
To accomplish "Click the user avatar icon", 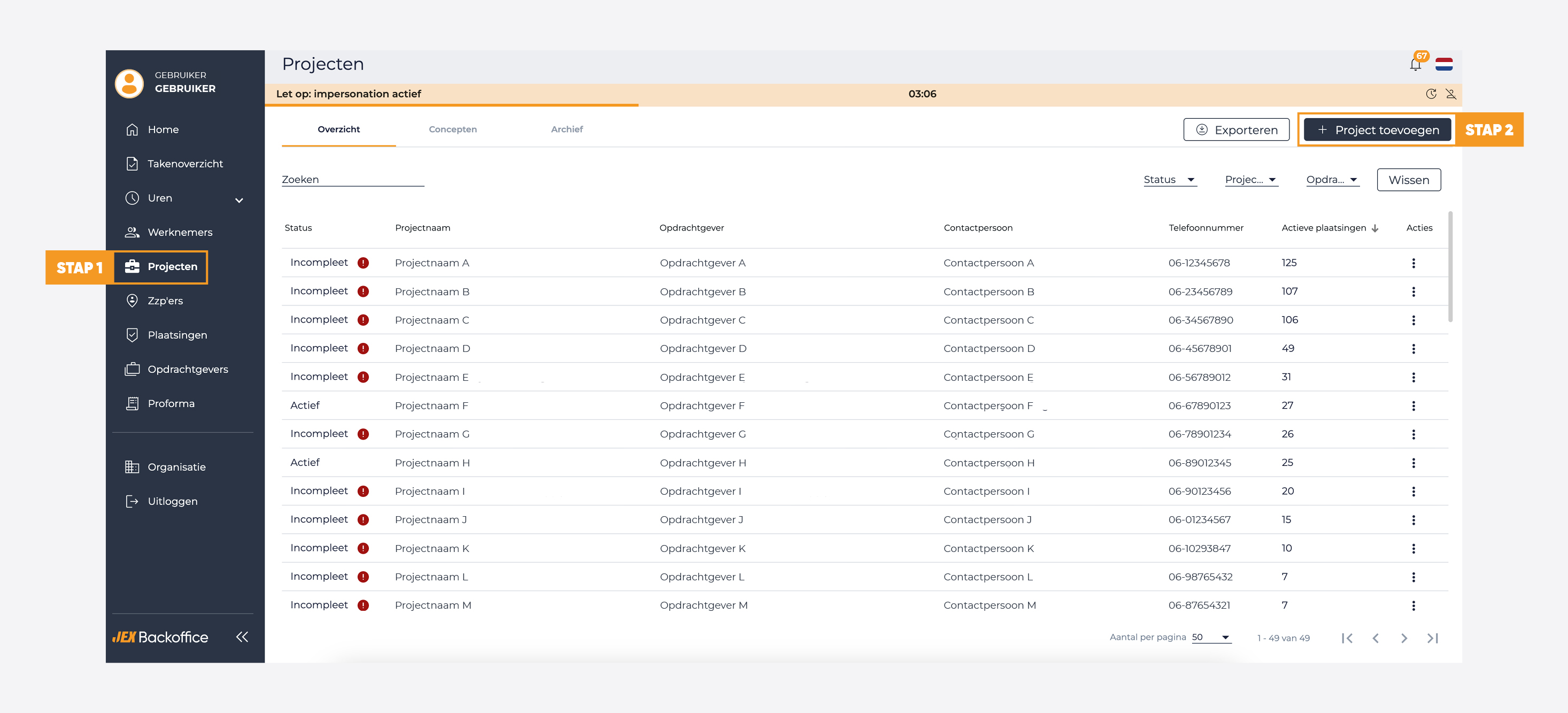I will click(129, 83).
